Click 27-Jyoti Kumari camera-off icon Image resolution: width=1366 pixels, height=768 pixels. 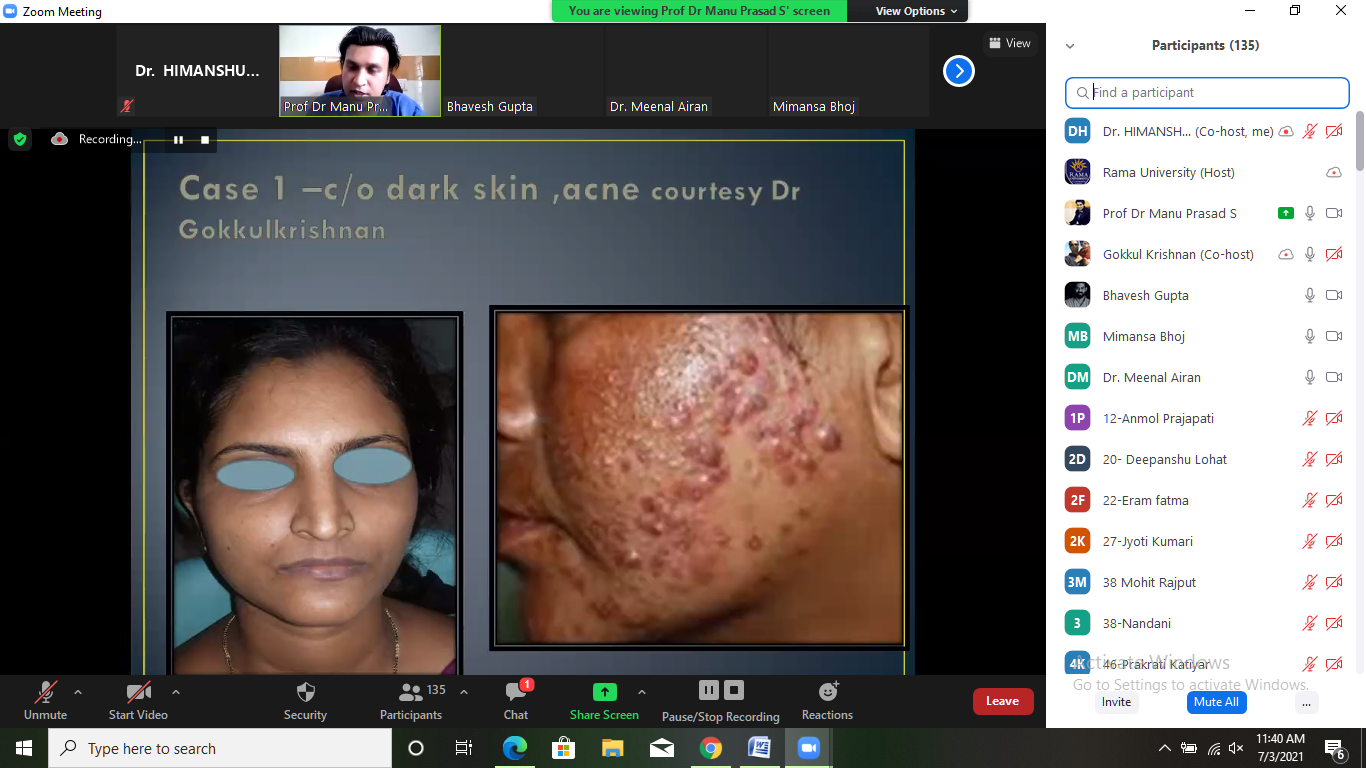[1334, 541]
